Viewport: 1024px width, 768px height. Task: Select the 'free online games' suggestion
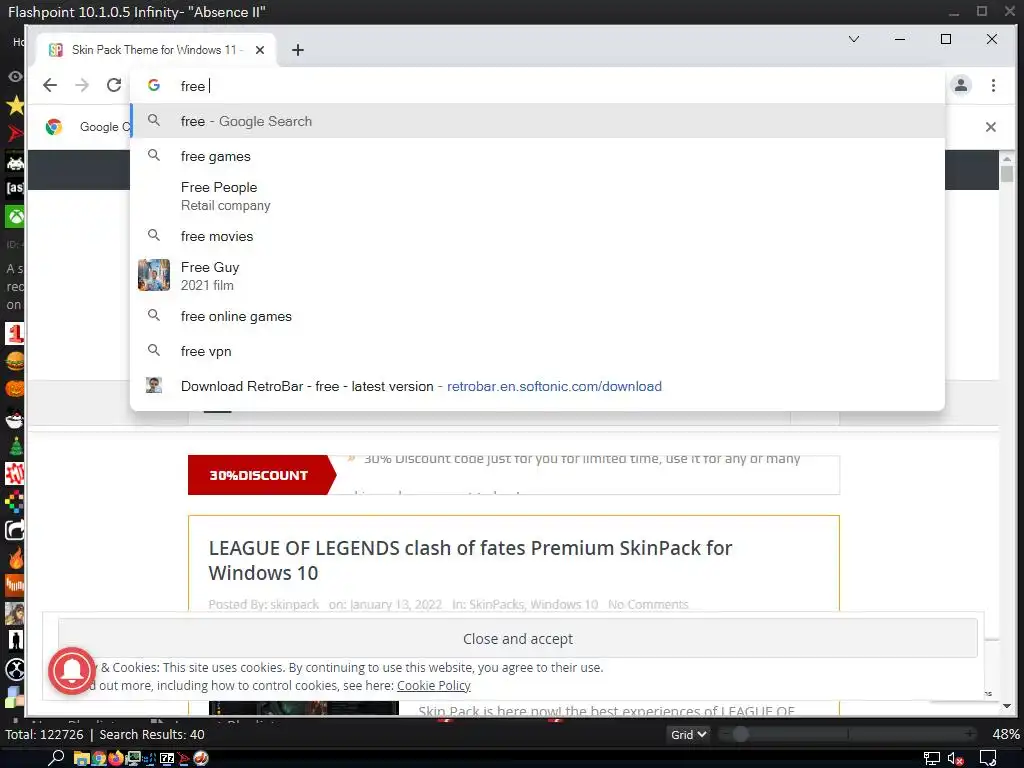pos(537,316)
